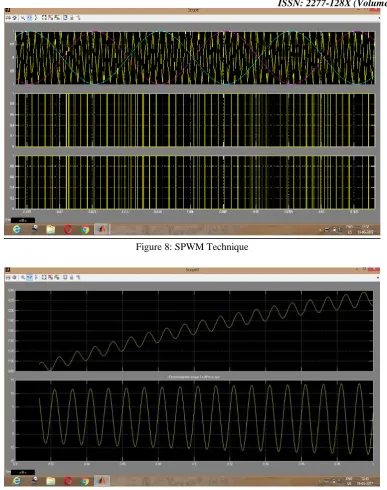Click the Scope2 window title bar
Image resolution: width=387 pixels, height=490 pixels.
pyautogui.click(x=192, y=270)
